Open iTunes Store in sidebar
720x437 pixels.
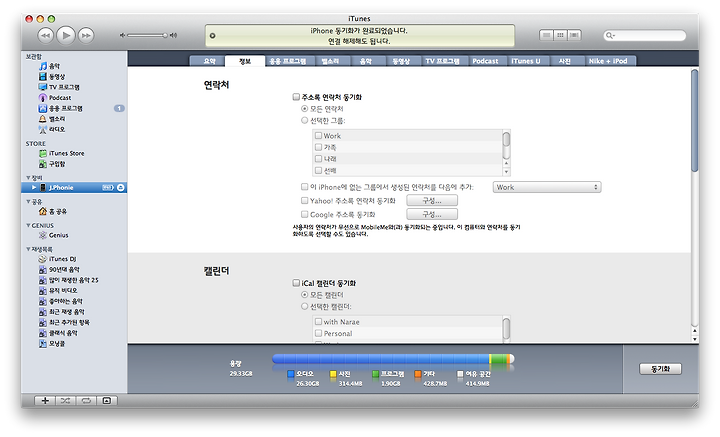[x=66, y=153]
